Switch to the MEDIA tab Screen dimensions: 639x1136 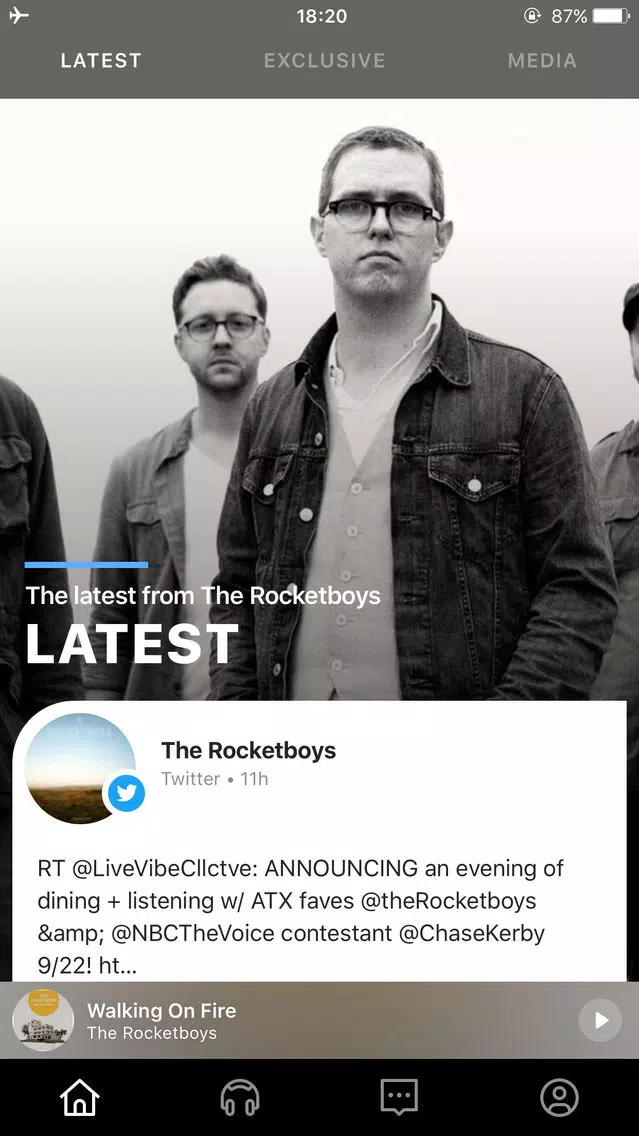542,61
